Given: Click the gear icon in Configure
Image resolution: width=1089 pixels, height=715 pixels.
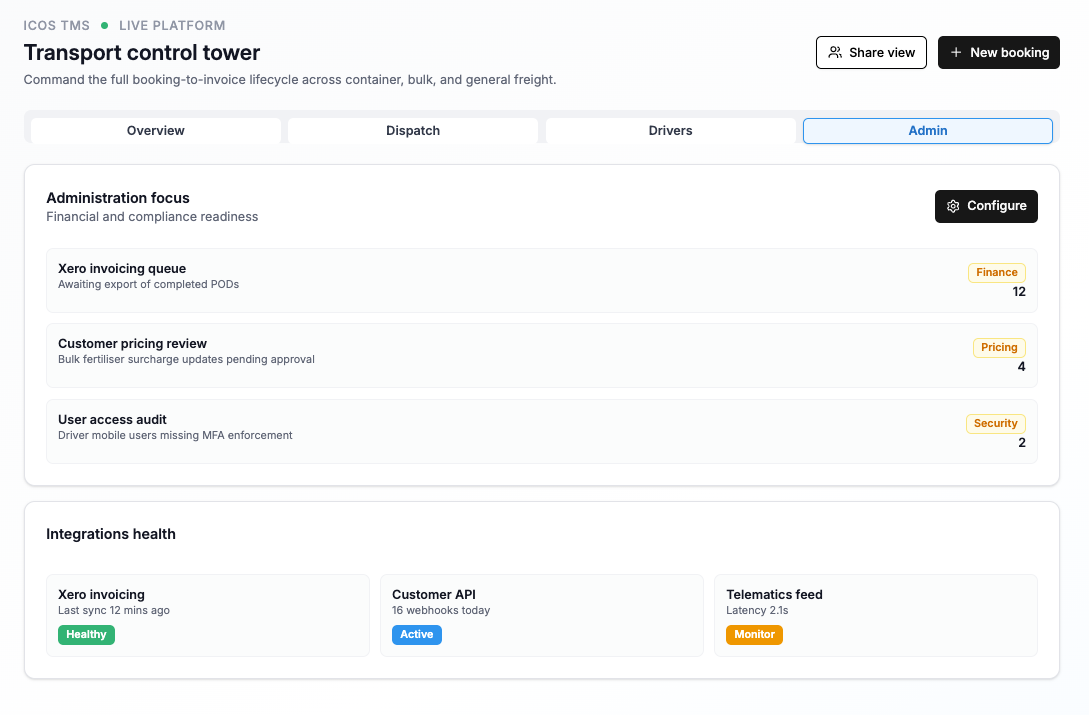Looking at the screenshot, I should (x=953, y=206).
